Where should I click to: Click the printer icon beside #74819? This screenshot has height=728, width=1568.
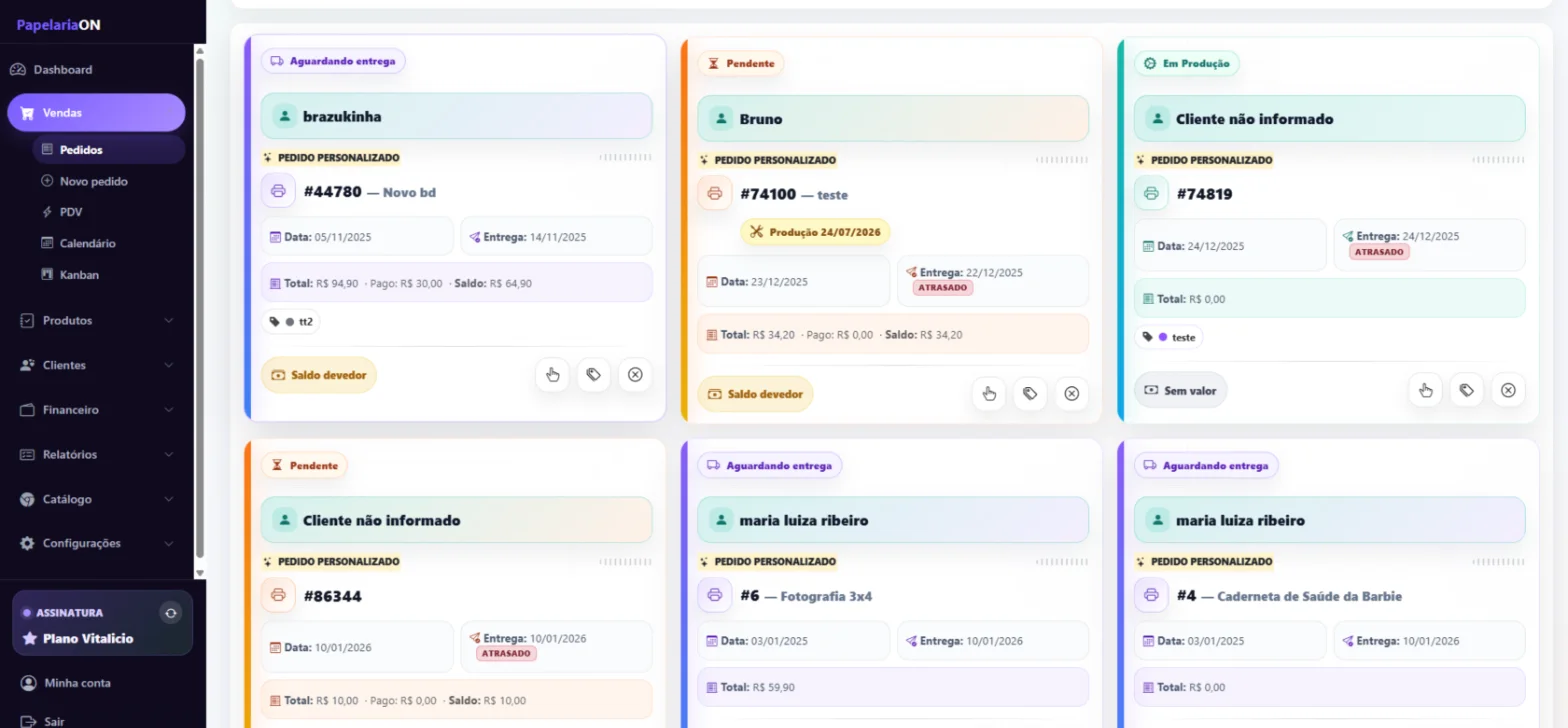1151,193
